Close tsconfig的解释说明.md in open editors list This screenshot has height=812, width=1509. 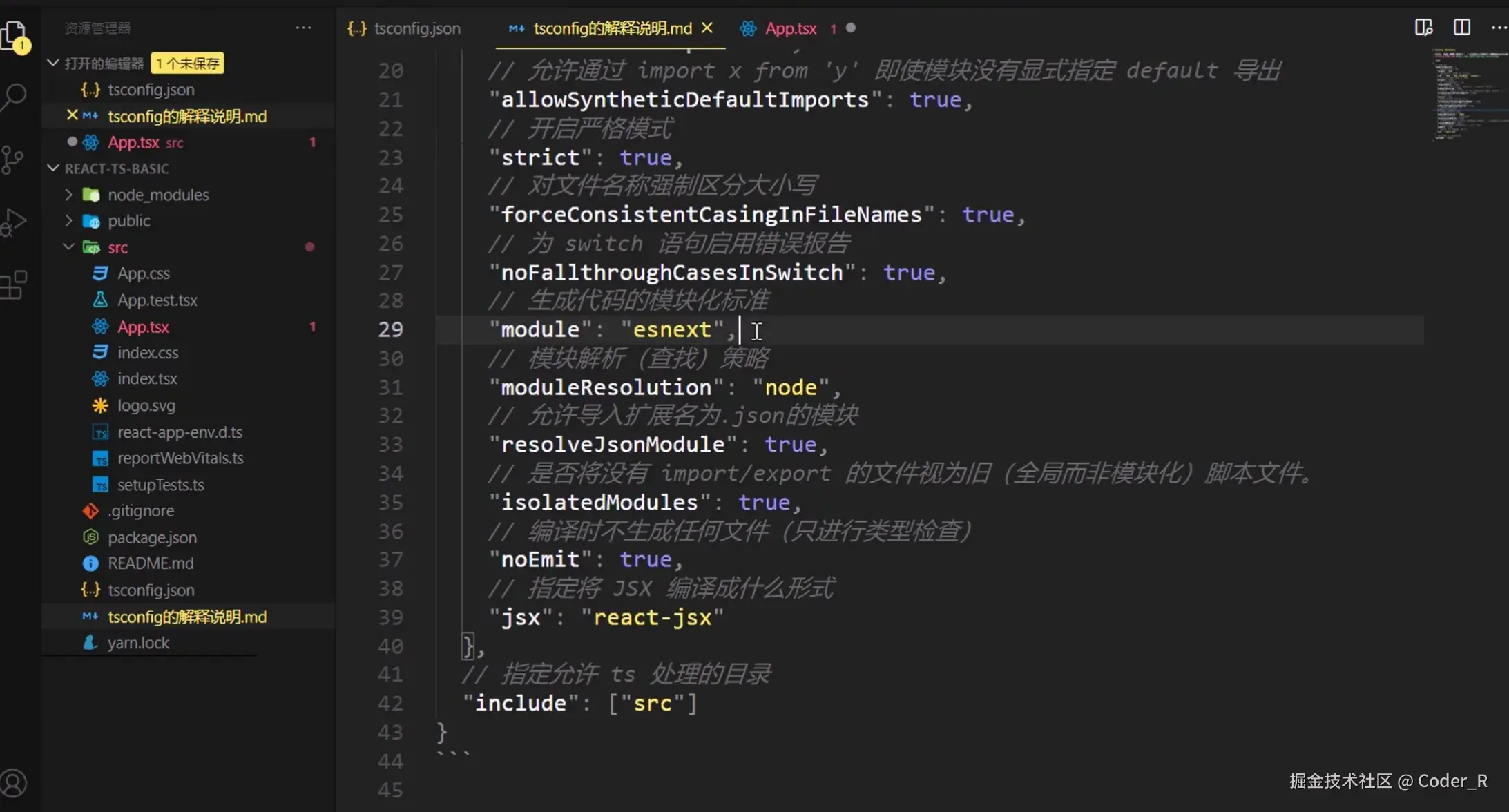pyautogui.click(x=72, y=115)
